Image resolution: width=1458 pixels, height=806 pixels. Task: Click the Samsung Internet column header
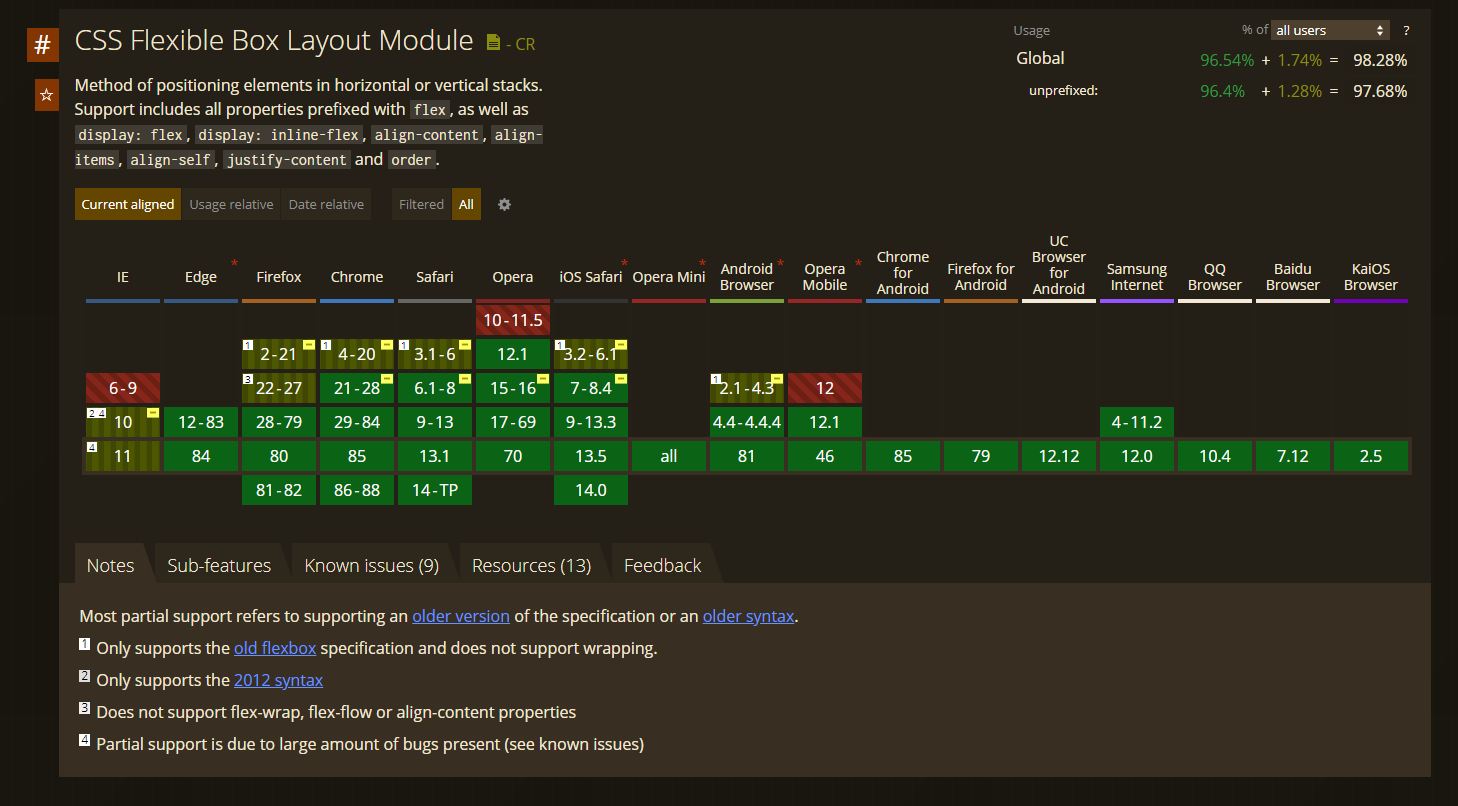tap(1137, 277)
